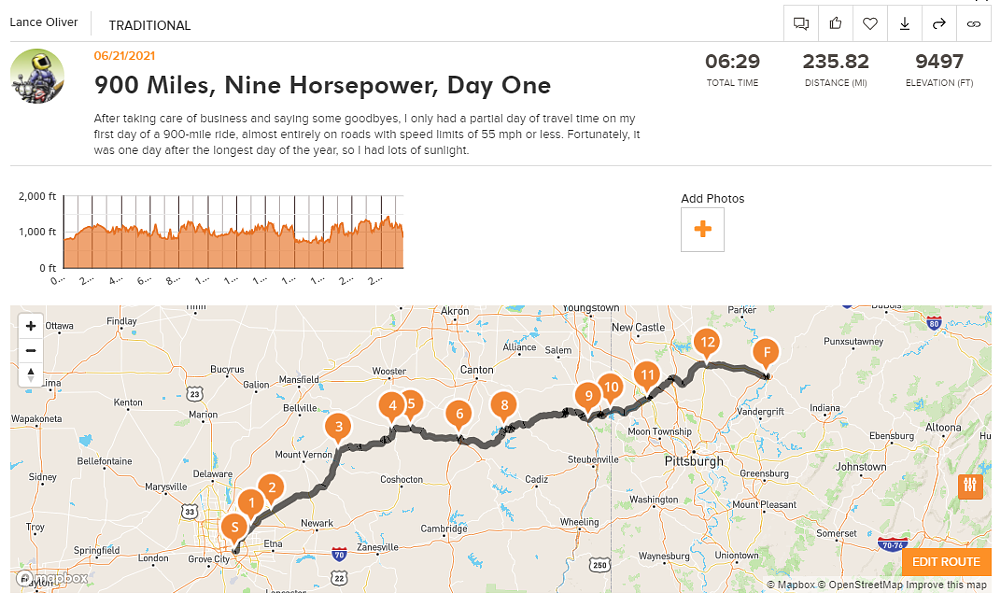Image resolution: width=1000 pixels, height=602 pixels.
Task: Click the rider avatar thumbnail
Action: 37,76
